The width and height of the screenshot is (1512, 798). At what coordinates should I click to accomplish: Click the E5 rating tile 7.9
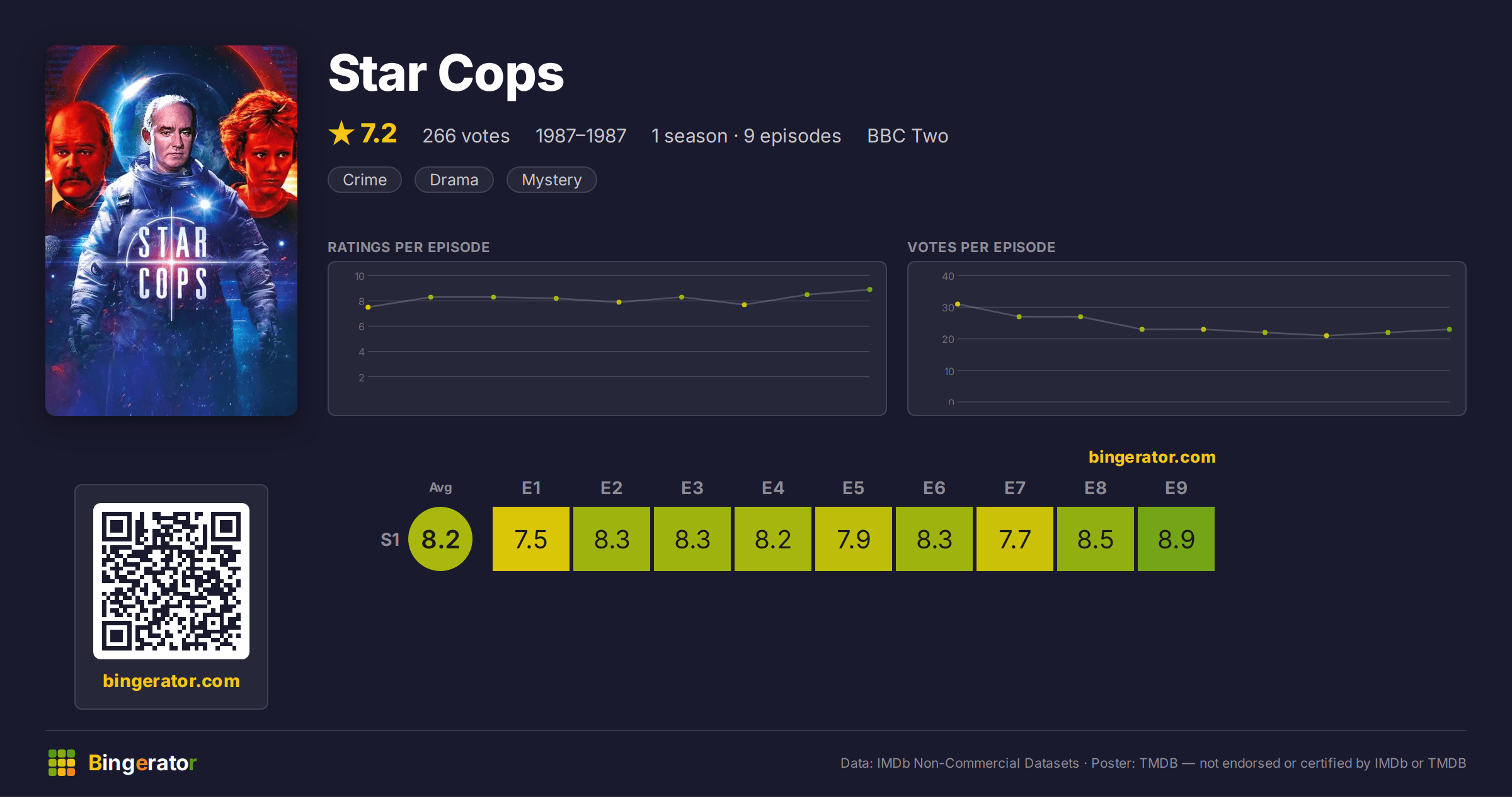(x=854, y=539)
